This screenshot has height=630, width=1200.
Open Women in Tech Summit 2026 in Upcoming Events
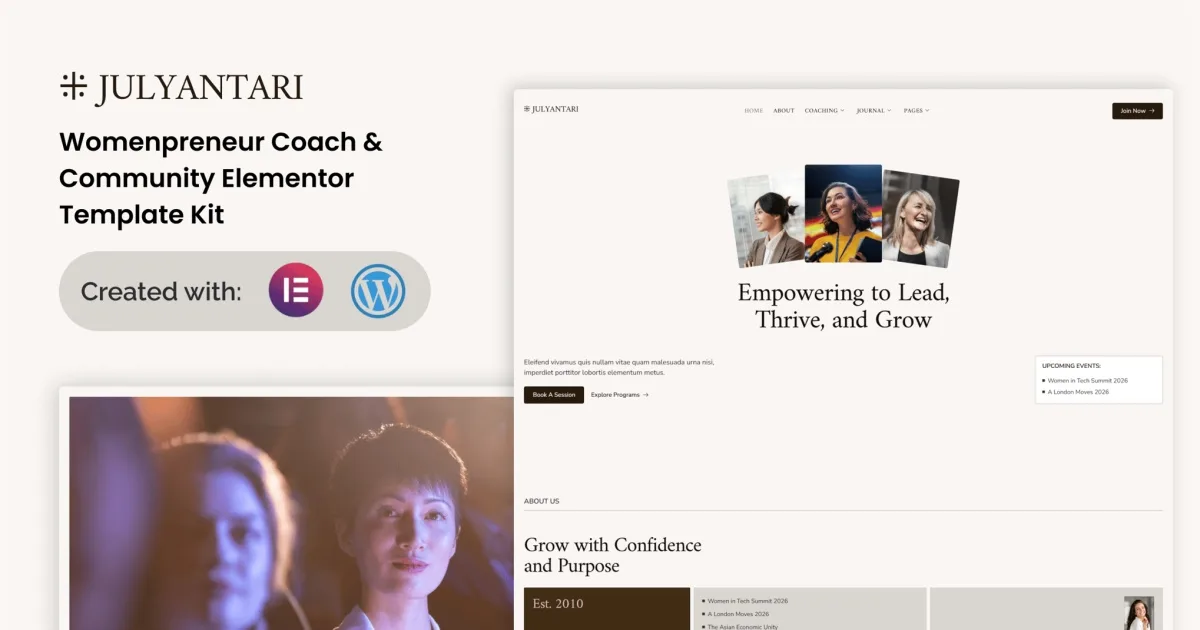point(1087,381)
